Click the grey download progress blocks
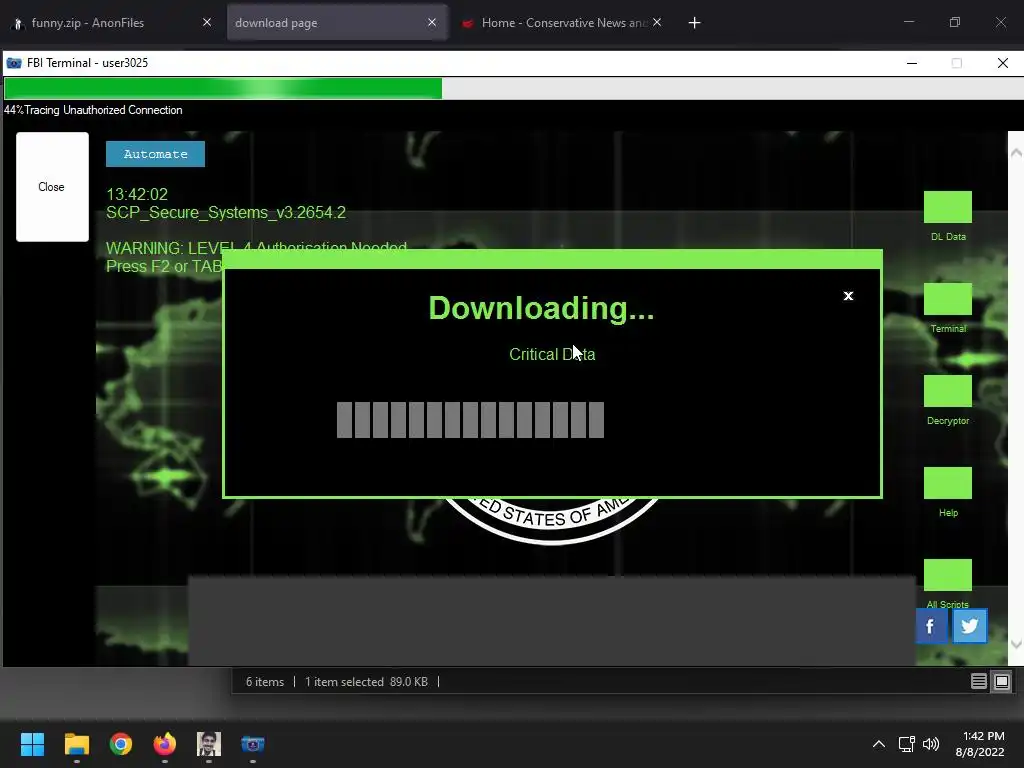 tap(470, 420)
